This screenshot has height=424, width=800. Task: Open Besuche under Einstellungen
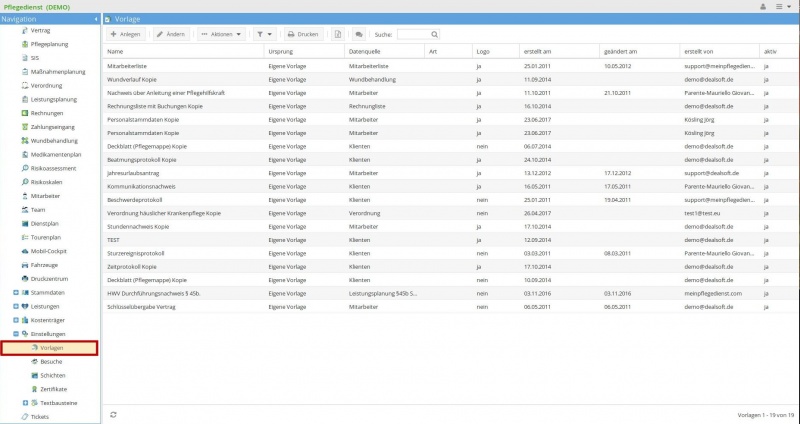[x=51, y=362]
